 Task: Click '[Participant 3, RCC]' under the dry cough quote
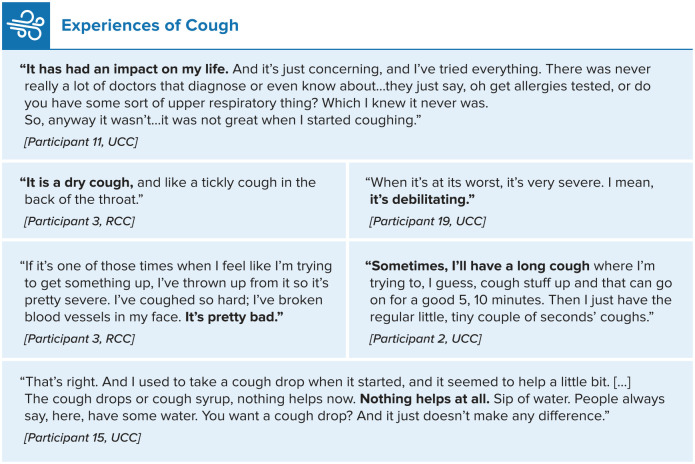click(x=79, y=221)
